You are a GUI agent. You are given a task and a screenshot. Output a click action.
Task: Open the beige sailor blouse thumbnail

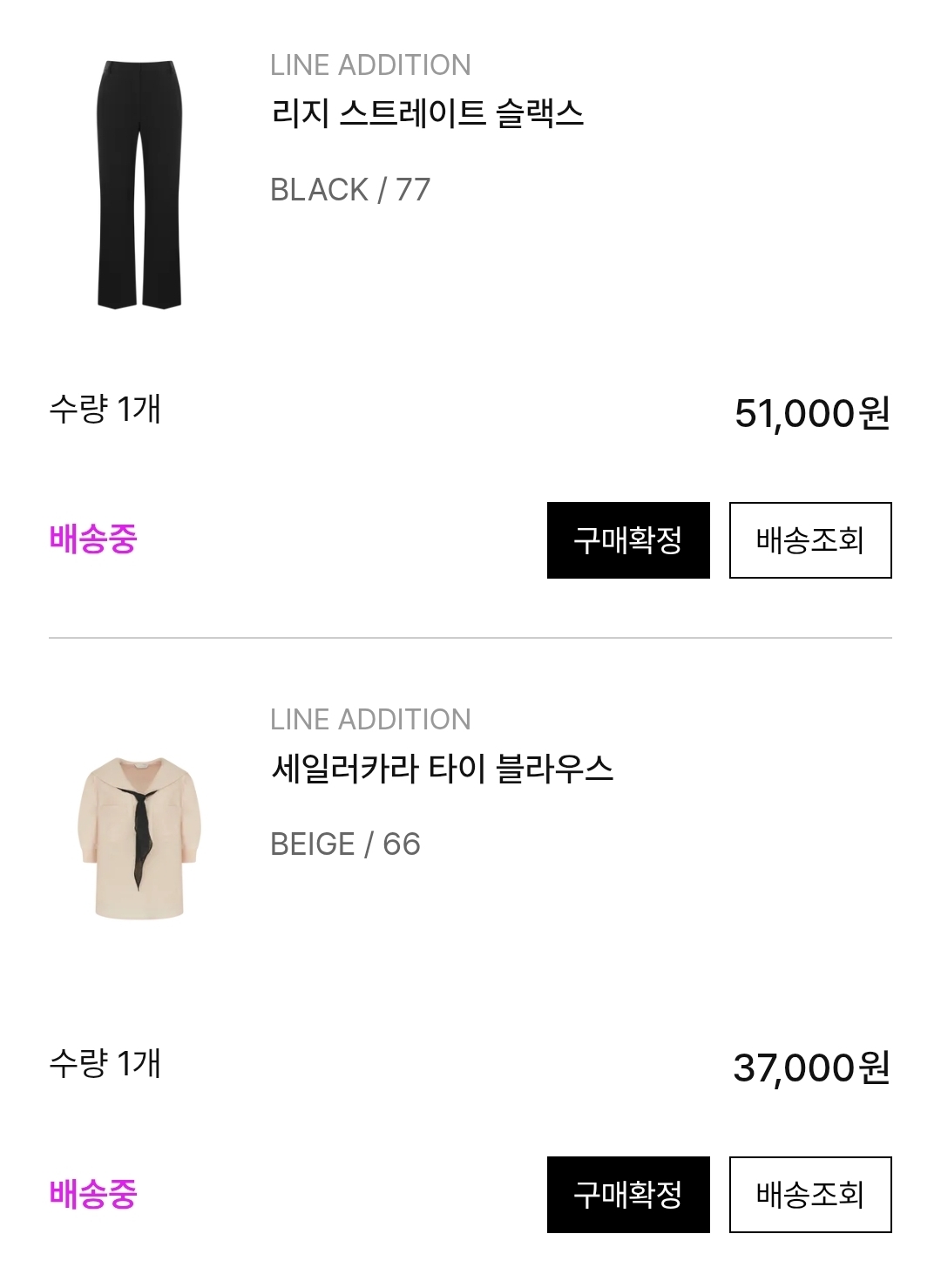[x=139, y=837]
